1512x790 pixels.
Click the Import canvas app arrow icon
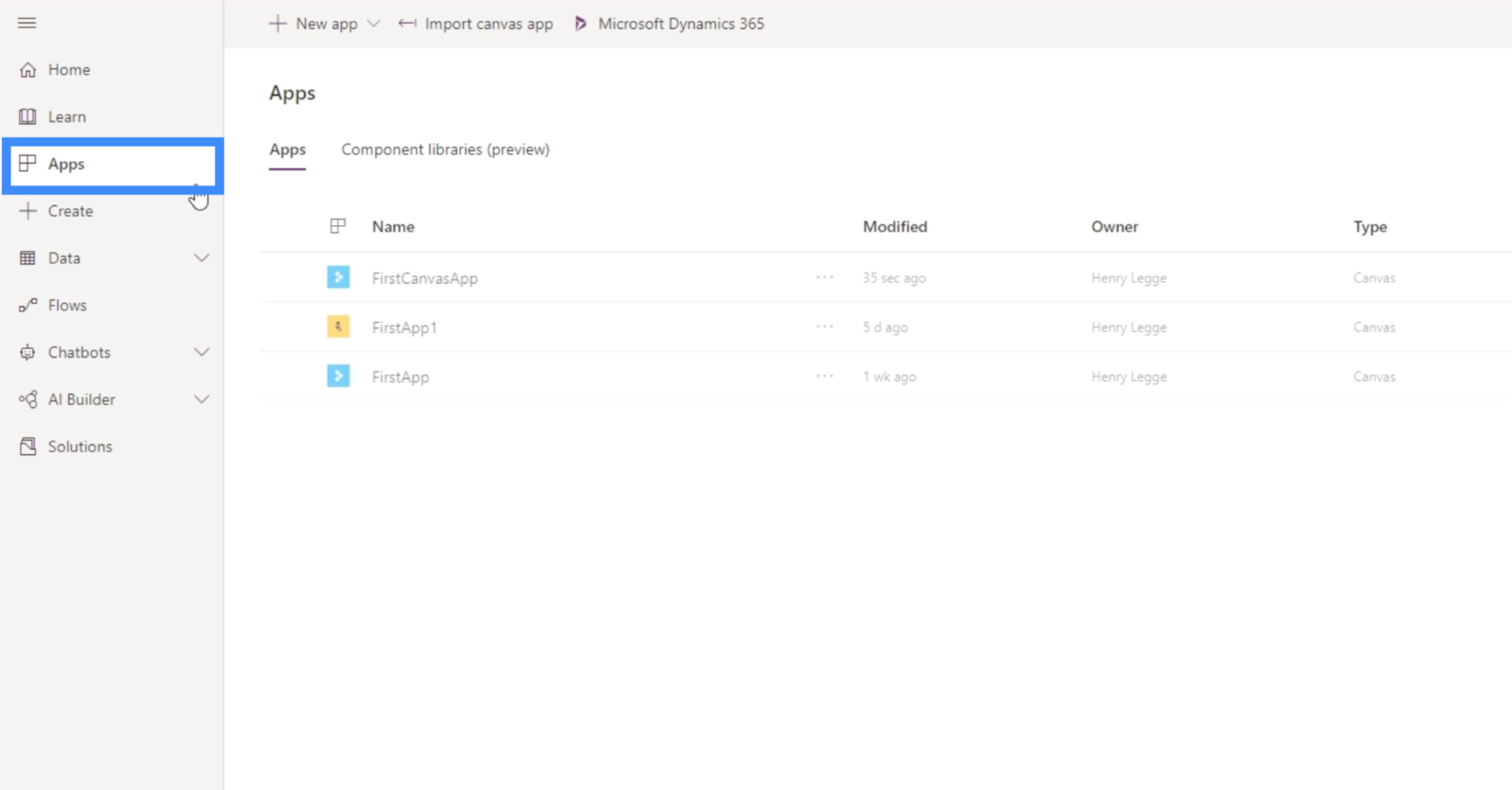[x=407, y=23]
